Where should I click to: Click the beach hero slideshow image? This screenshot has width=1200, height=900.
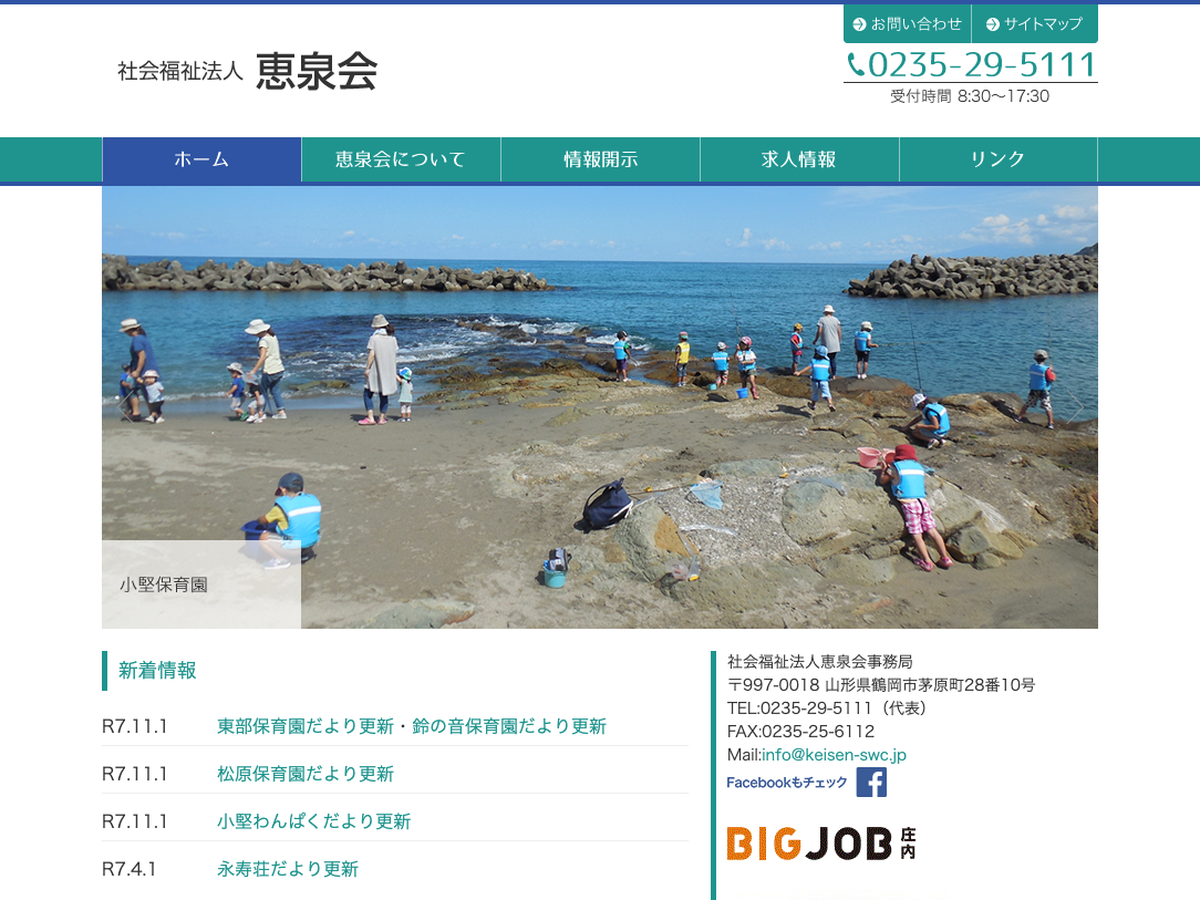click(x=600, y=407)
